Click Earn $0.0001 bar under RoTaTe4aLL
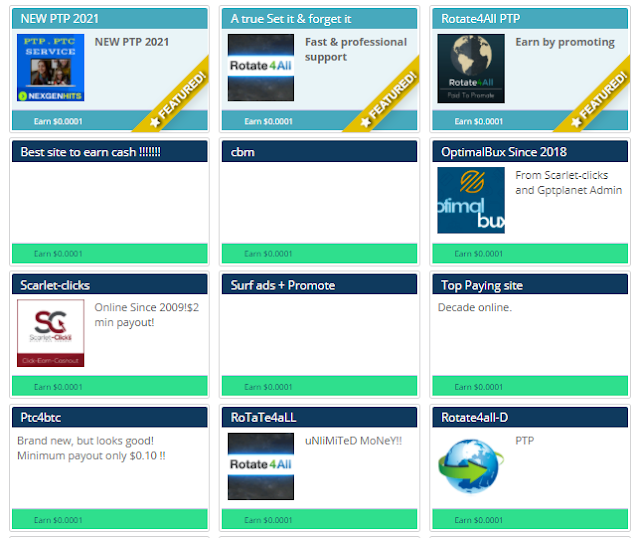640x538 pixels. pyautogui.click(x=320, y=519)
